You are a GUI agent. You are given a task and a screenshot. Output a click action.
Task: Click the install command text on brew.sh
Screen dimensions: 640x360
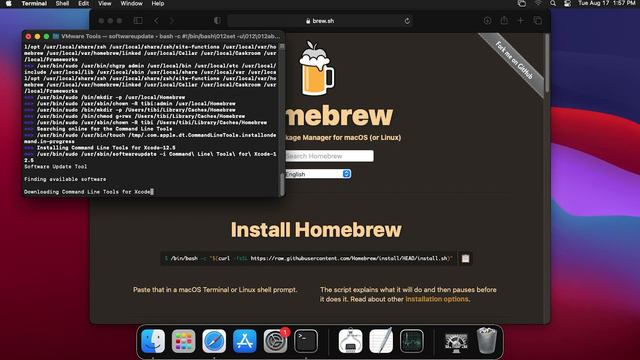coord(309,258)
